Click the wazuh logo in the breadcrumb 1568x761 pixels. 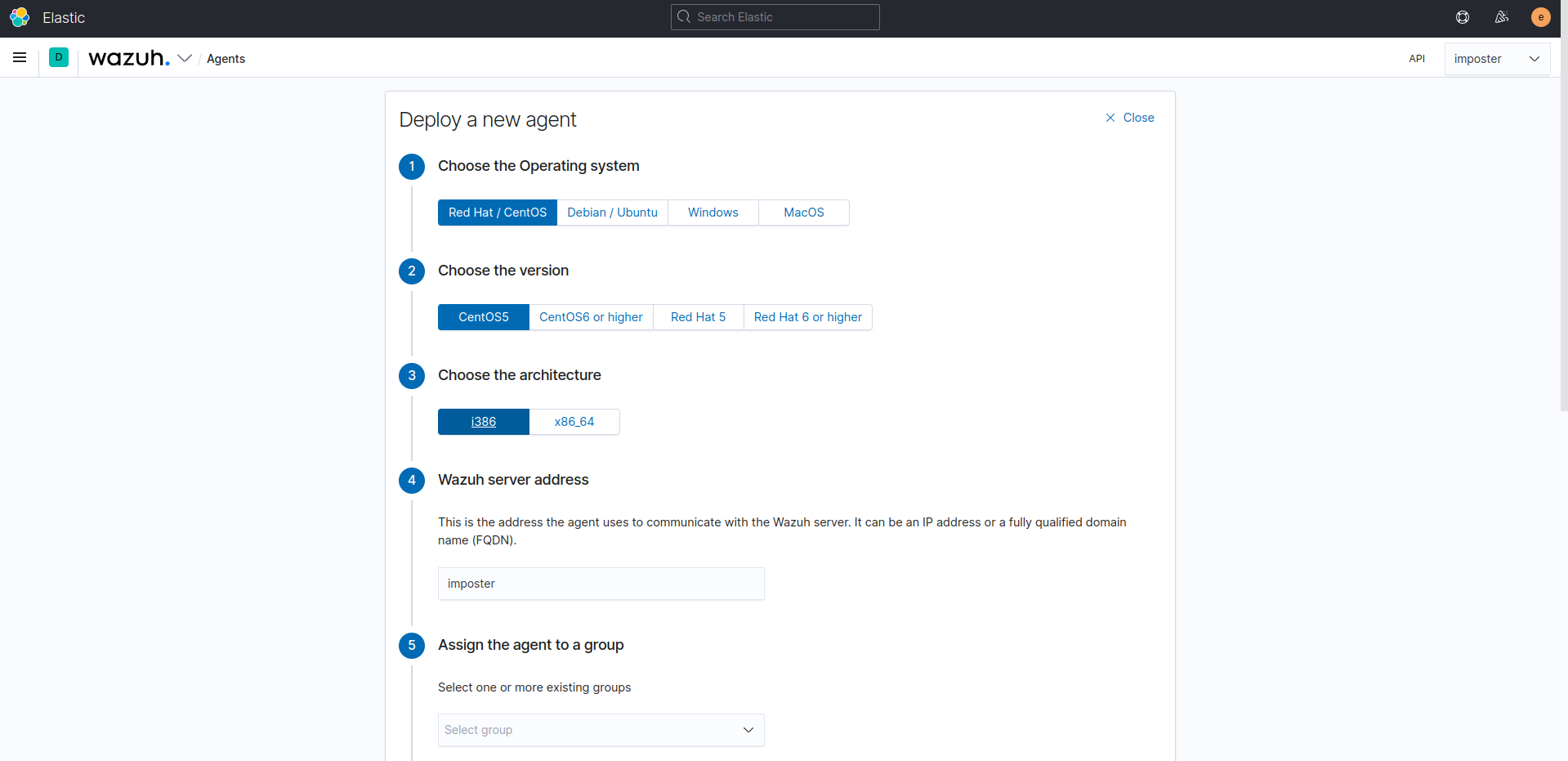click(128, 58)
